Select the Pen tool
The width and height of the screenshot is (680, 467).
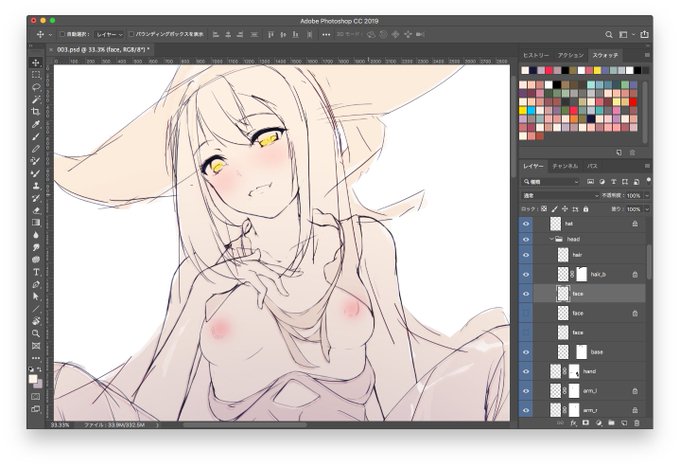click(36, 284)
